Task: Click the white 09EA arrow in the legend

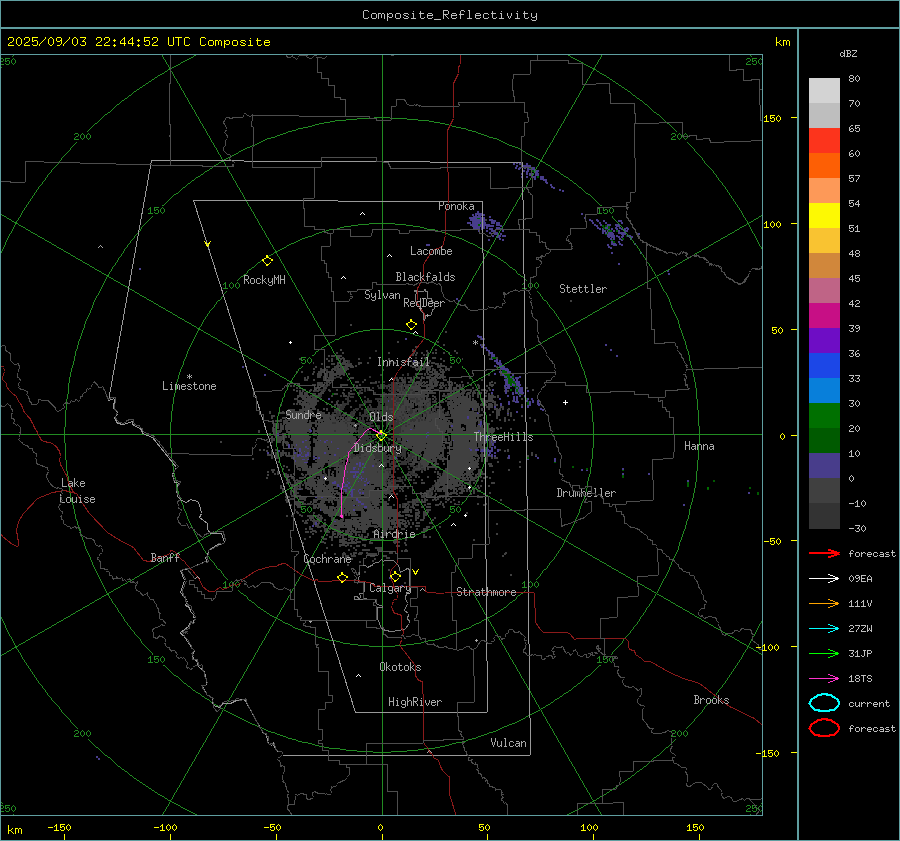Action: coord(824,578)
